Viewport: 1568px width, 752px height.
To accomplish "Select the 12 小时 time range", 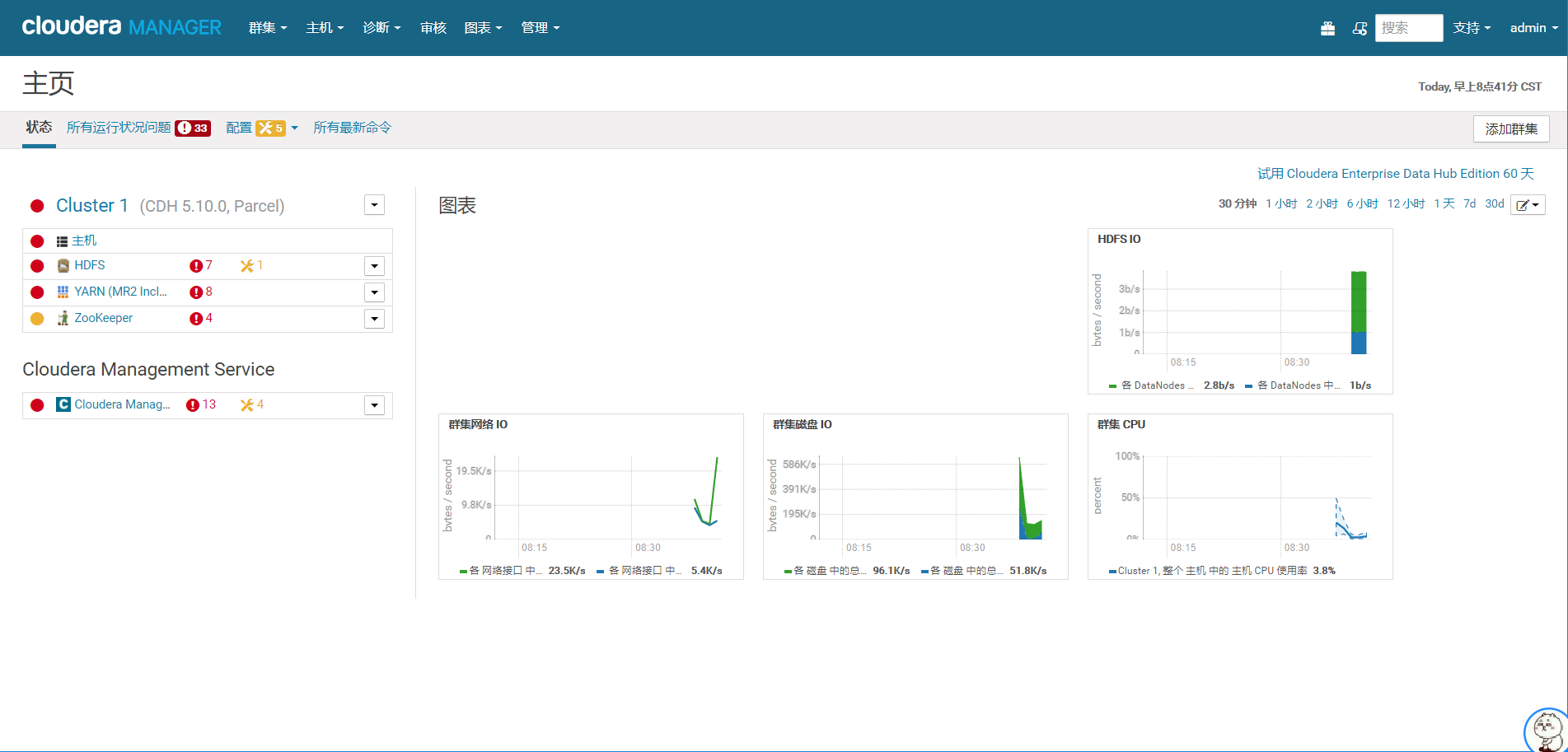I will click(x=1406, y=203).
